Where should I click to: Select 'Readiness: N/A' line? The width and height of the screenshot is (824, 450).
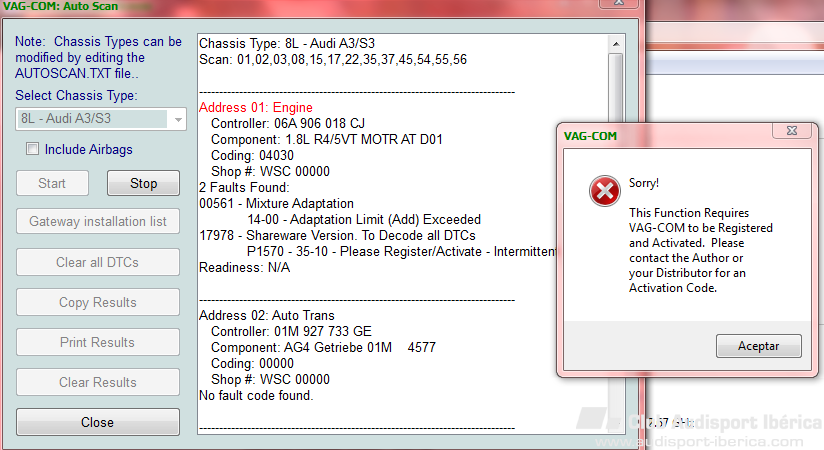(x=244, y=268)
